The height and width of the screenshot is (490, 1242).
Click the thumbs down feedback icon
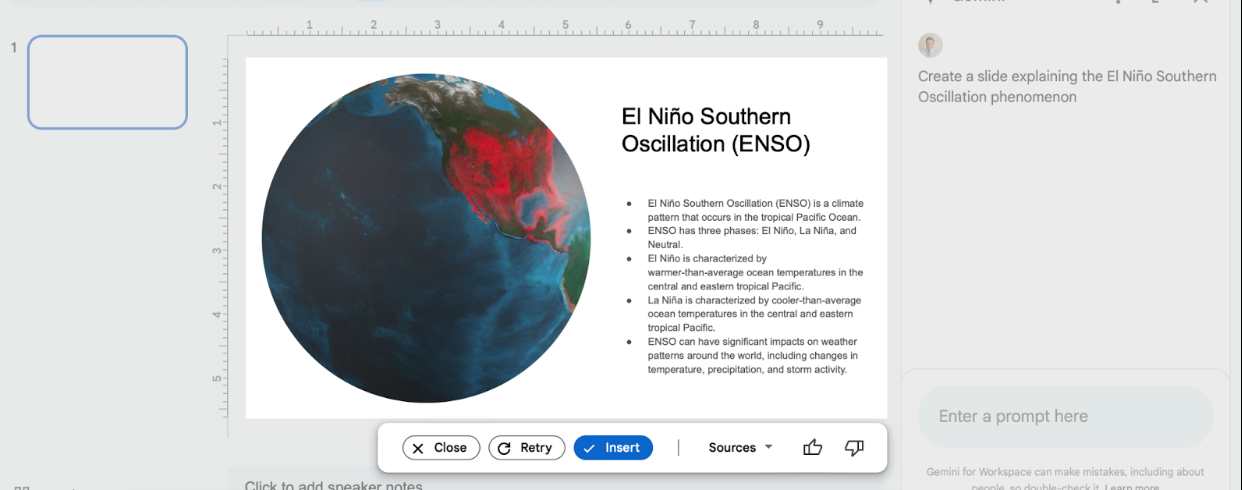click(854, 448)
